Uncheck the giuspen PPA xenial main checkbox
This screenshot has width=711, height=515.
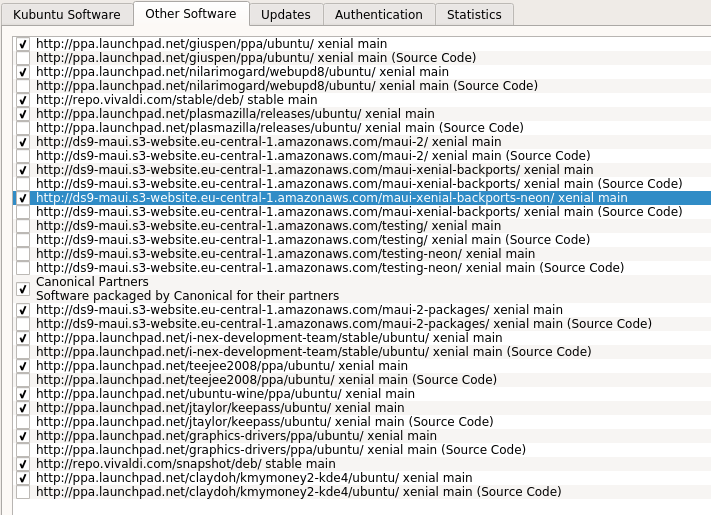(x=23, y=44)
